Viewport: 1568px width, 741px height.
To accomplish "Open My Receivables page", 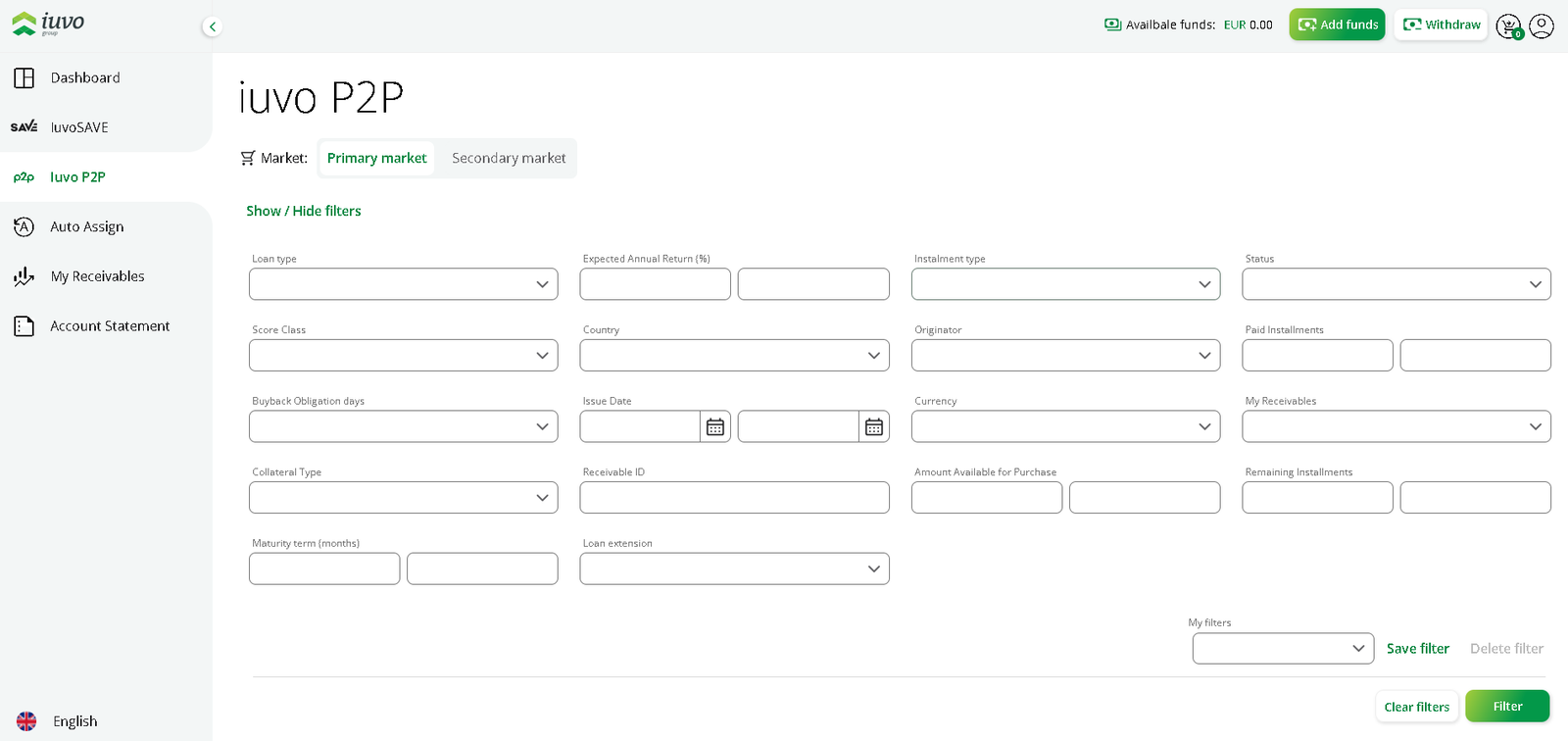I will pos(97,276).
